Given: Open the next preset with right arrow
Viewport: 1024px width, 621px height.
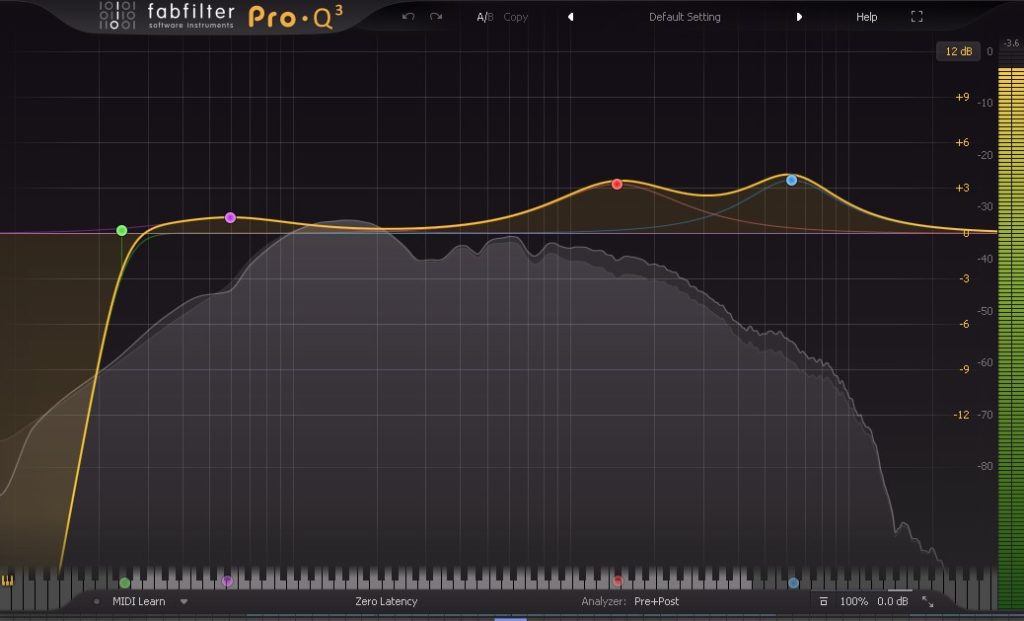Looking at the screenshot, I should 798,17.
